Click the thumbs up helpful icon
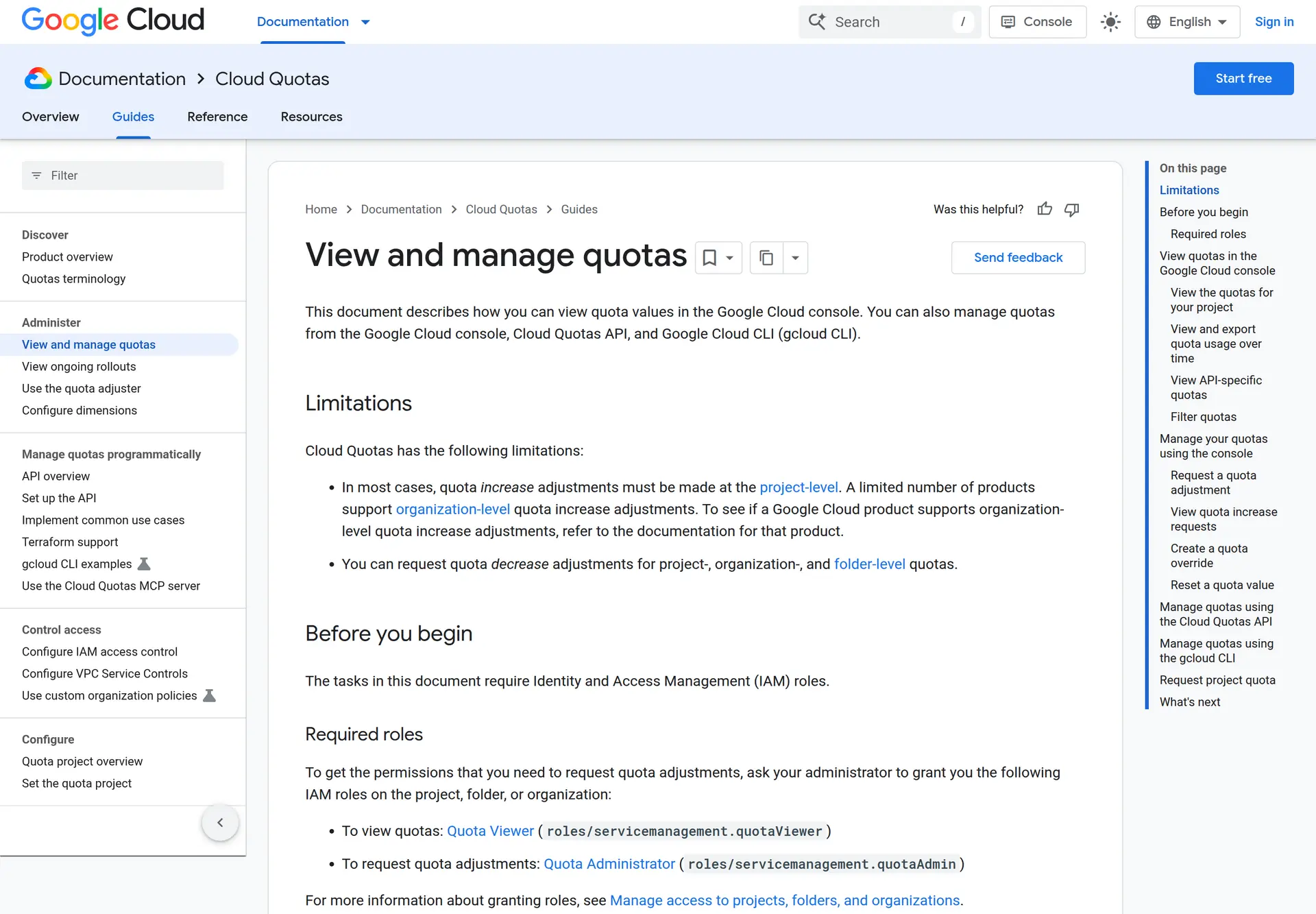Screen dimensions: 1316x914 coord(1045,209)
